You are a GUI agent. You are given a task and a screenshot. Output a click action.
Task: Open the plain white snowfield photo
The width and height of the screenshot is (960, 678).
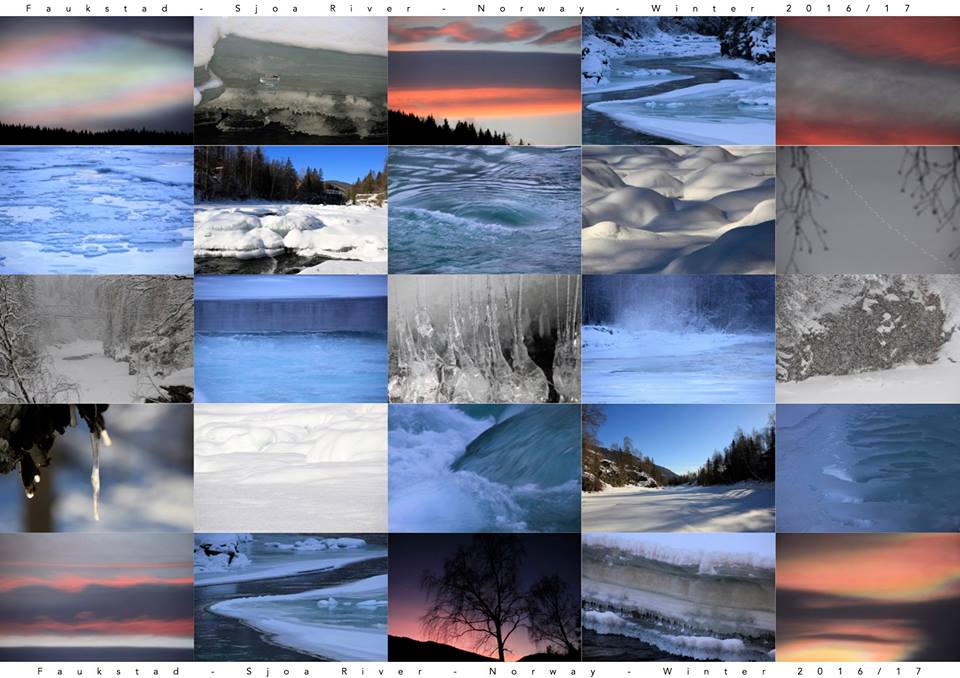(291, 468)
